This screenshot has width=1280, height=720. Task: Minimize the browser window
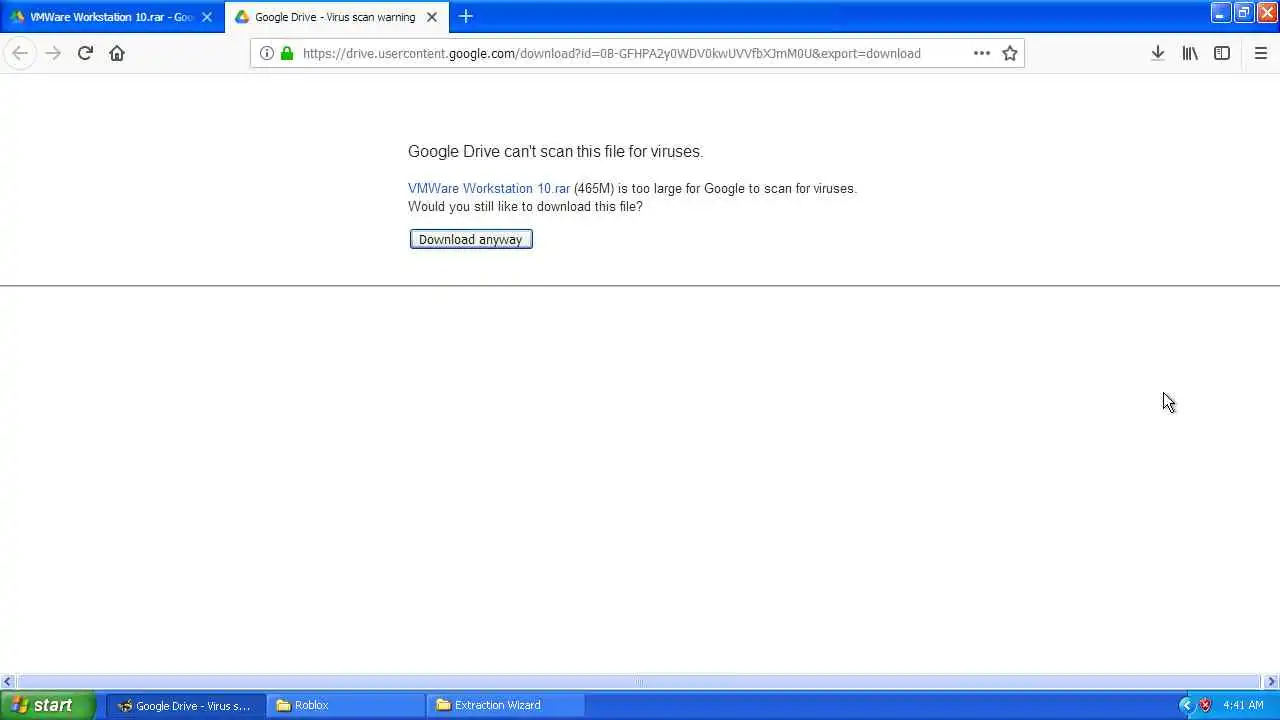(1221, 12)
